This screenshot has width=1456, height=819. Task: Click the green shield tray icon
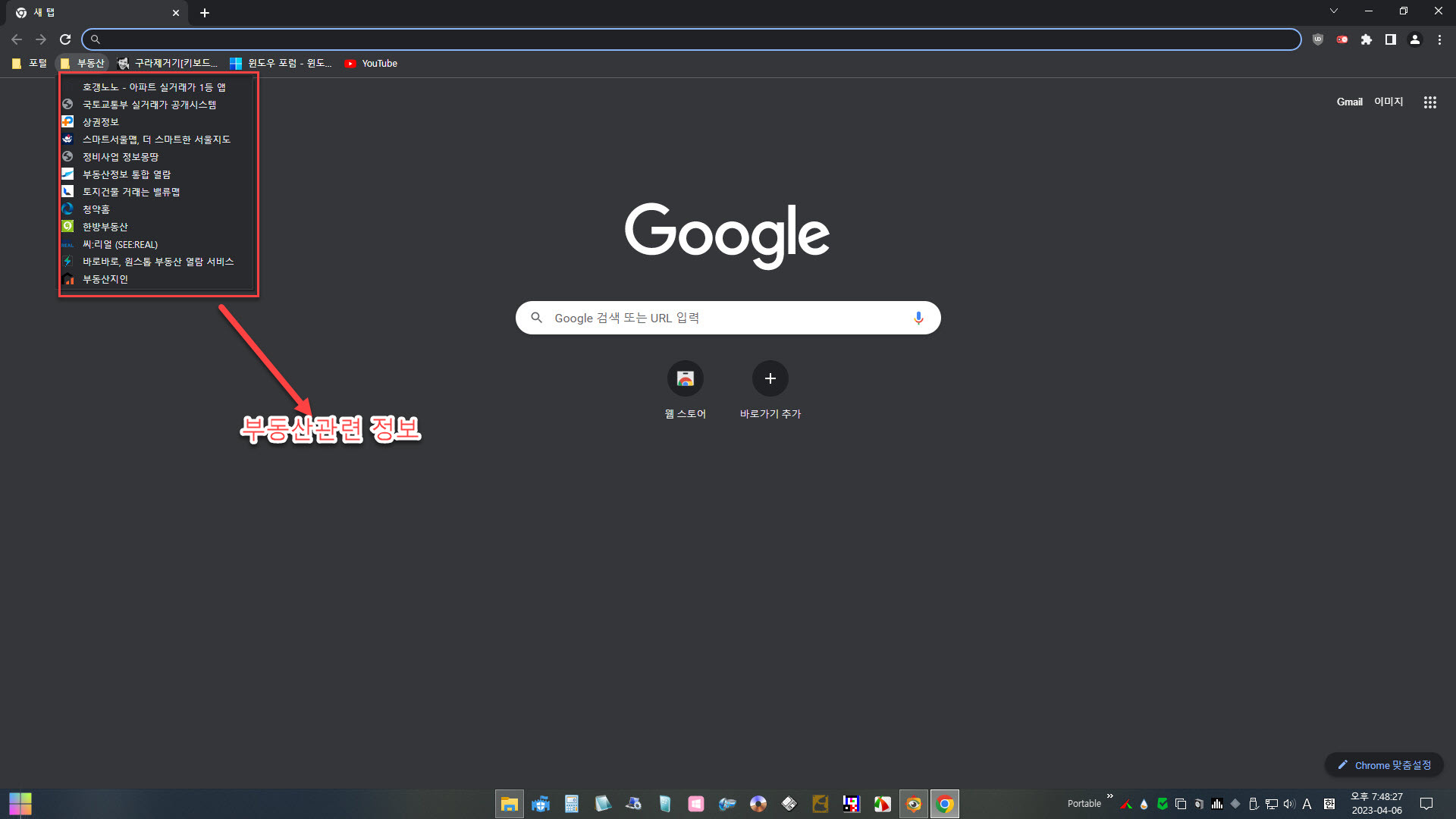1163,804
